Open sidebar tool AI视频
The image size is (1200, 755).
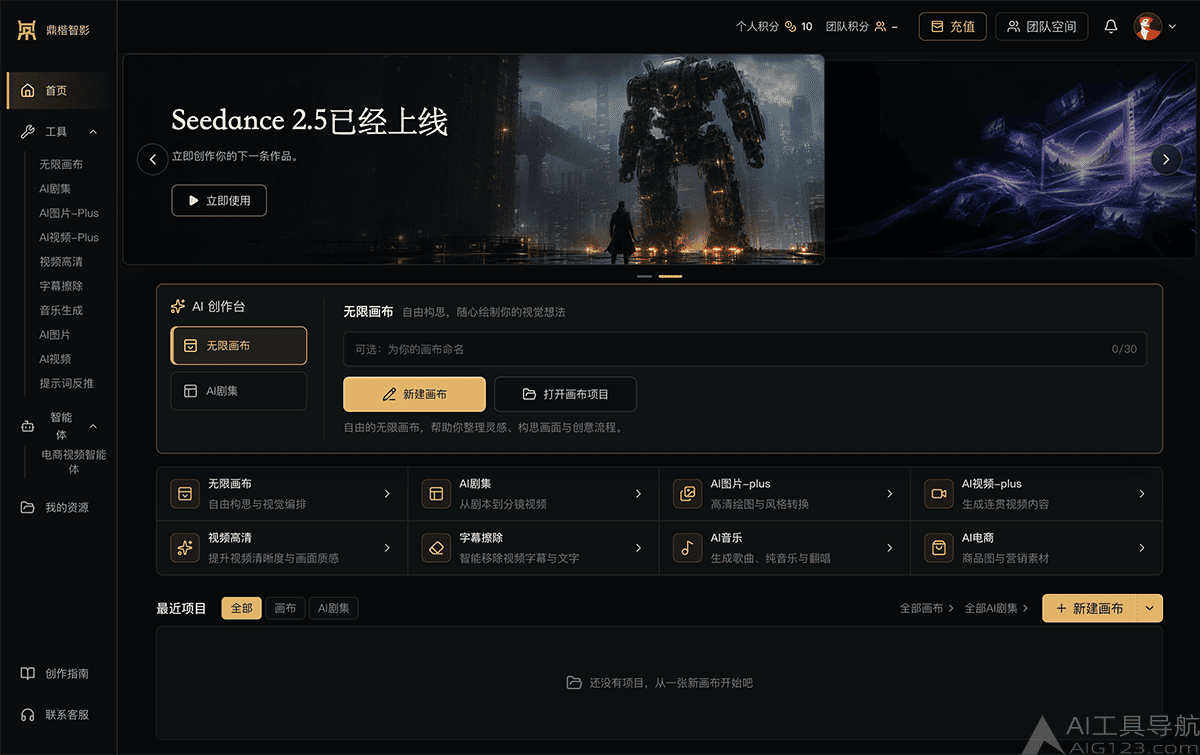coord(55,359)
